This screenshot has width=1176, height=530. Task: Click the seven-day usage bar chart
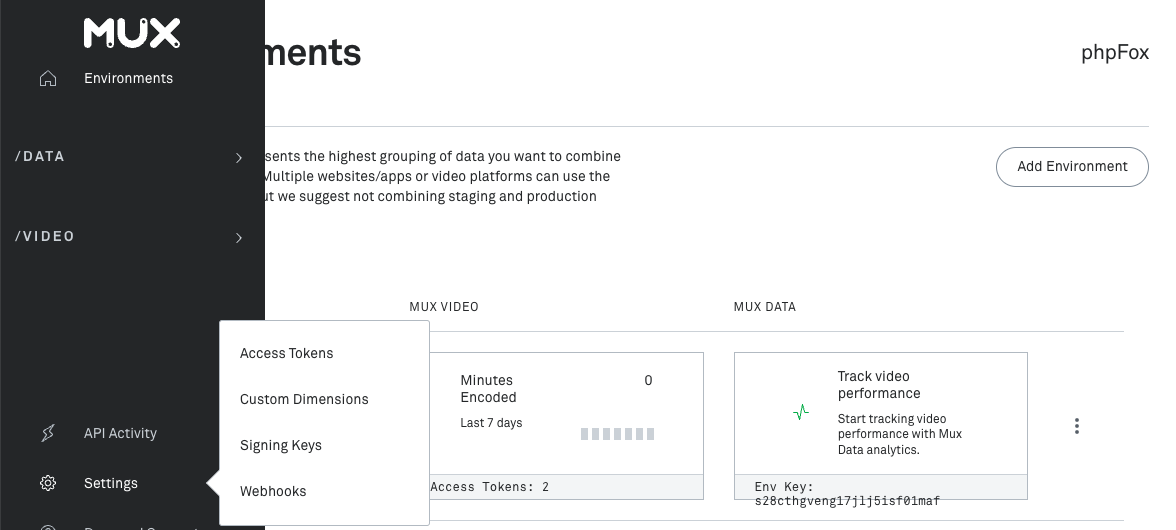pyautogui.click(x=617, y=434)
